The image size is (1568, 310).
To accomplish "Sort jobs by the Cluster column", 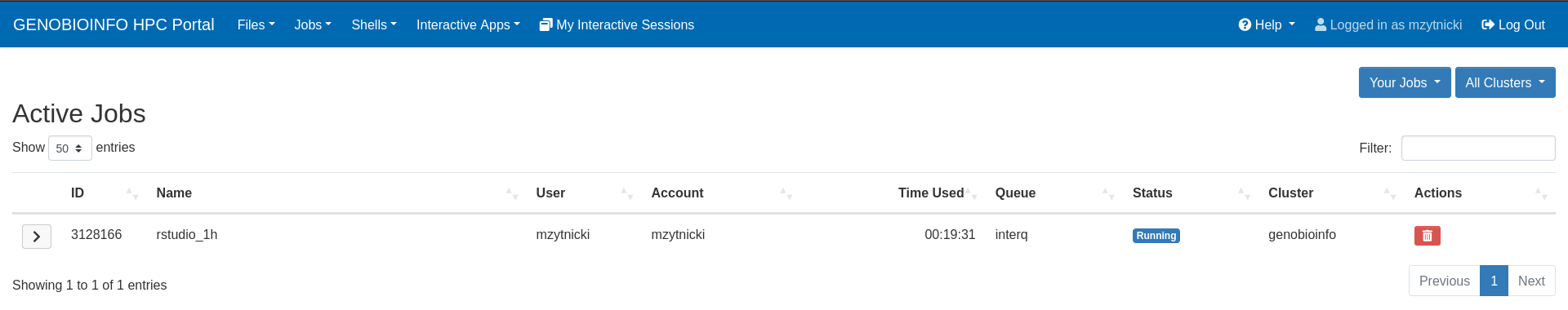I will pyautogui.click(x=1331, y=193).
